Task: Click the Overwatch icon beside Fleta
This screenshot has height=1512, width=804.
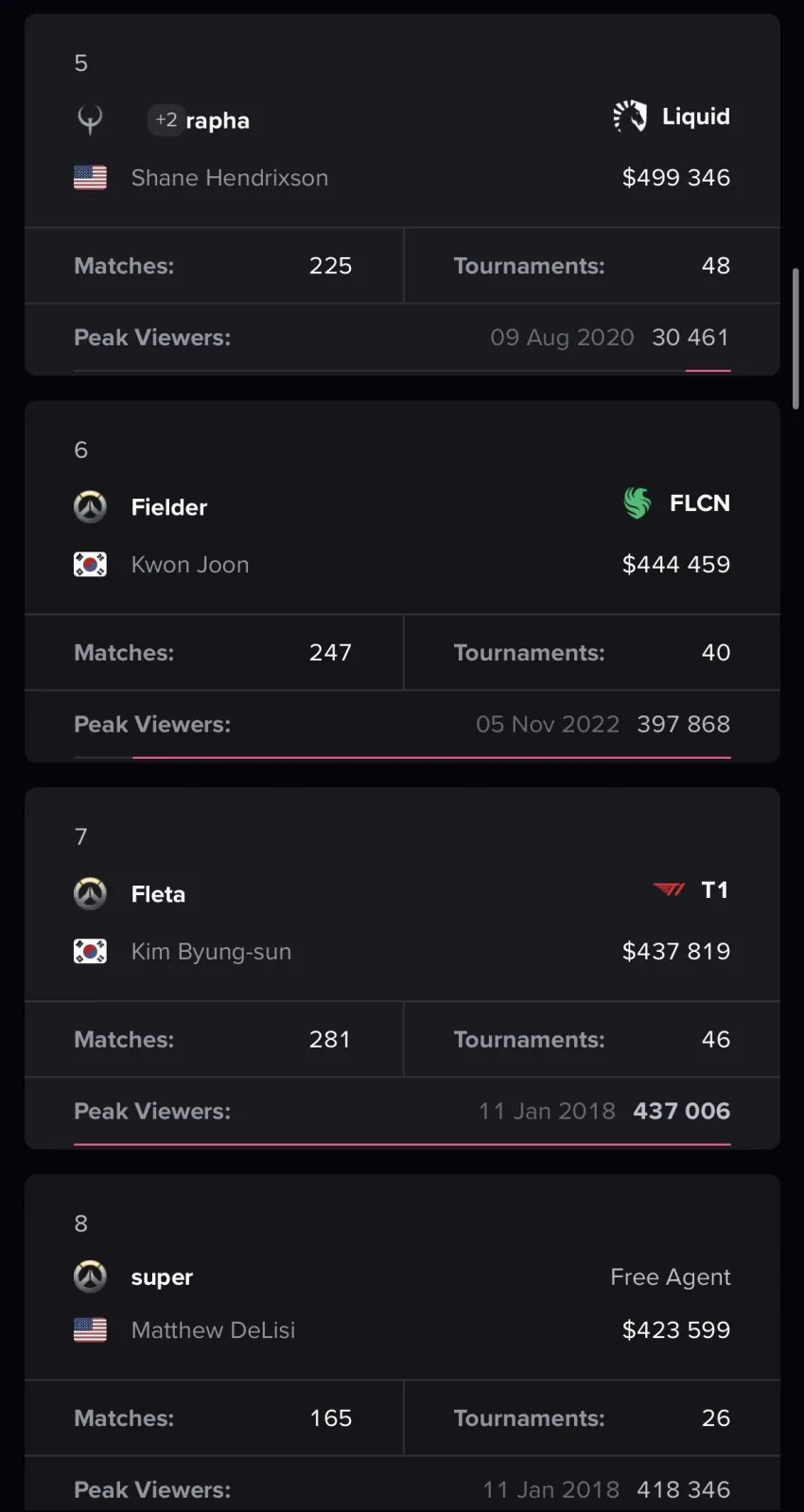Action: [x=90, y=894]
